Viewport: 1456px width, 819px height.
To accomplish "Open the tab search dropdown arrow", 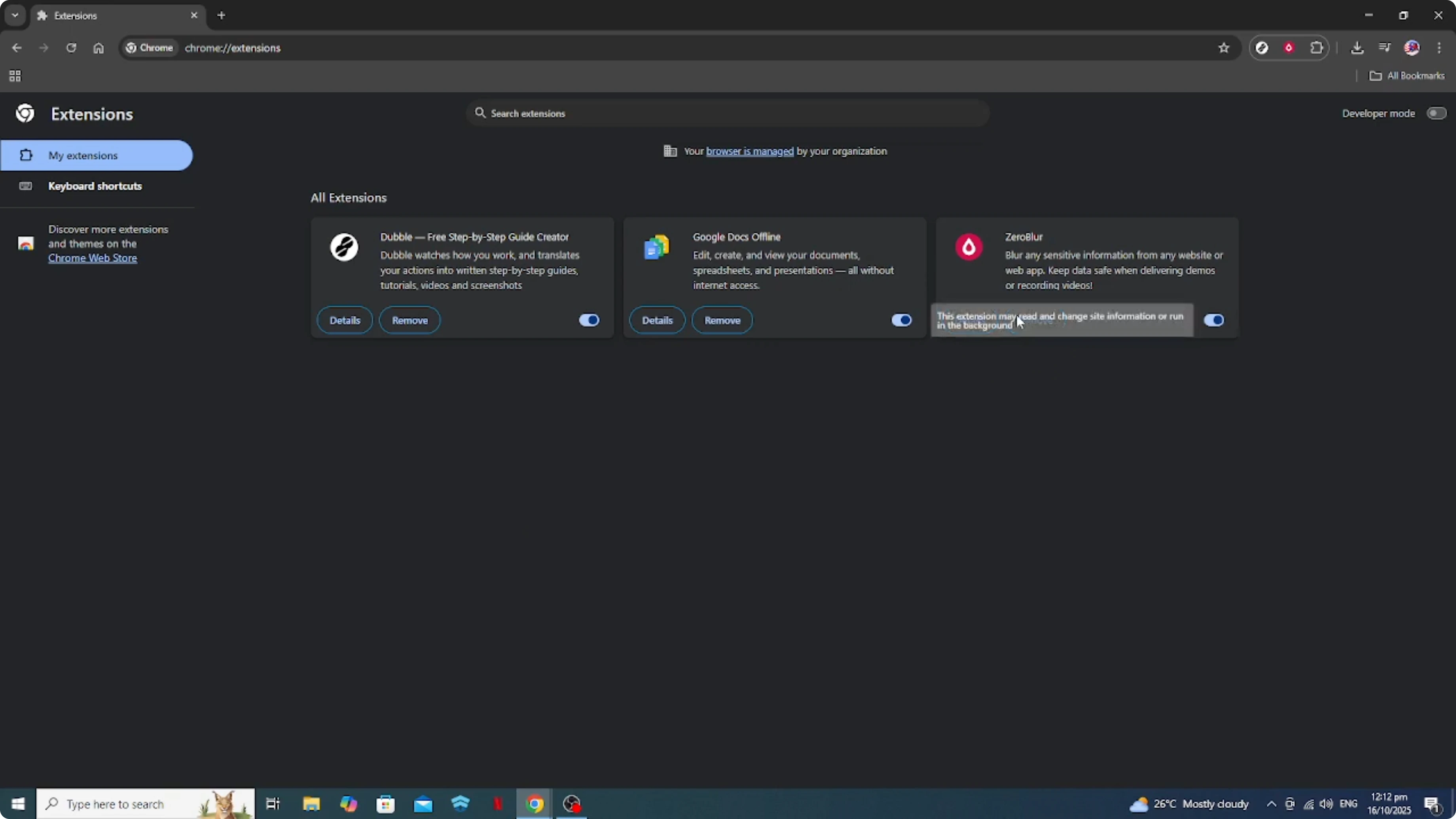I will (15, 15).
